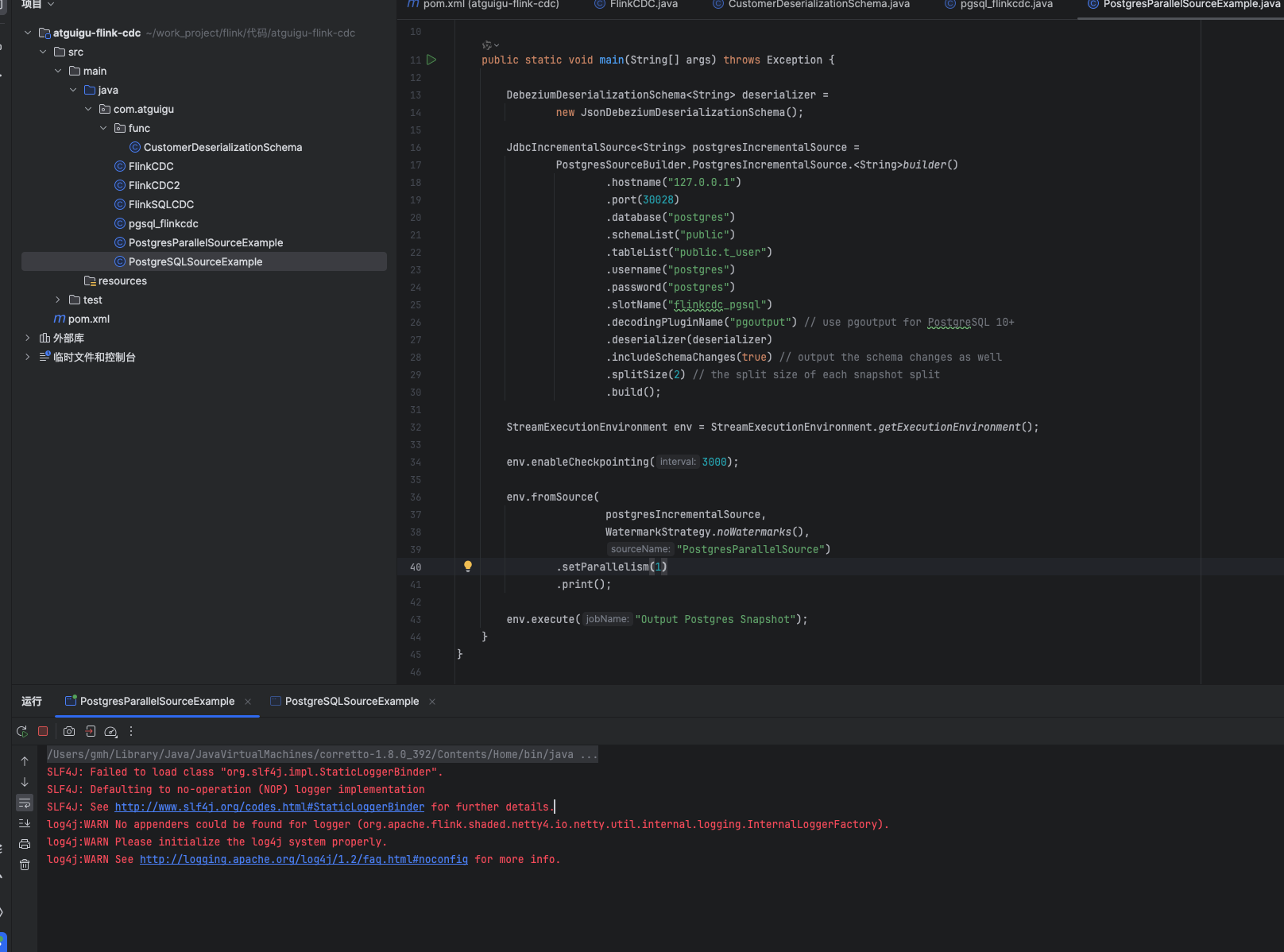Collapse the com.atguigu package chevron
Image resolution: width=1284 pixels, height=952 pixels.
click(x=88, y=109)
